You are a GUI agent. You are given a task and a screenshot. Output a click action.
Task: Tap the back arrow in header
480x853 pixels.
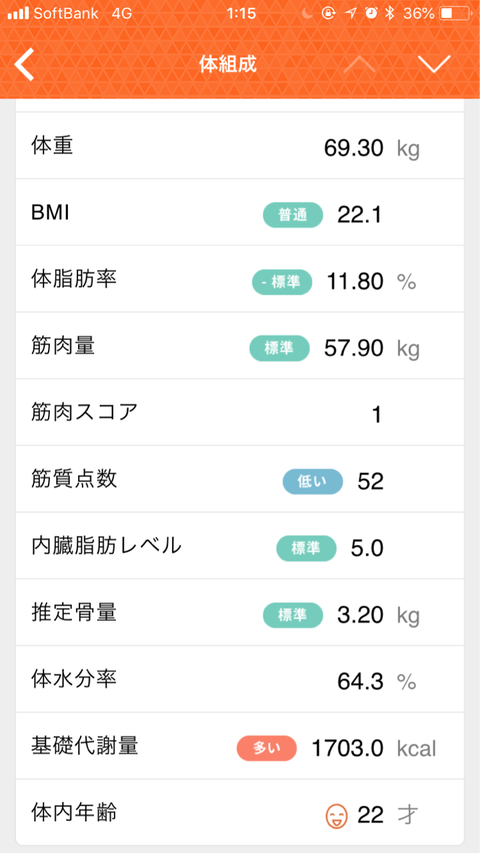pyautogui.click(x=24, y=64)
